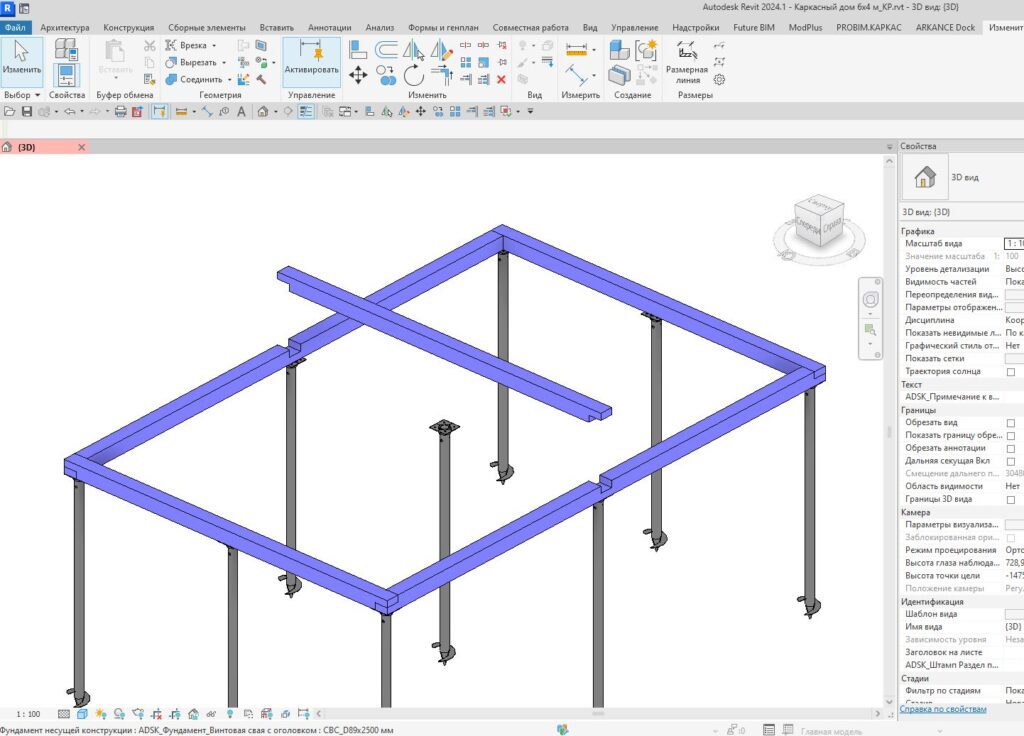1024x736 pixels.
Task: Switch to the Аннотации ribbon tab
Action: click(x=329, y=27)
